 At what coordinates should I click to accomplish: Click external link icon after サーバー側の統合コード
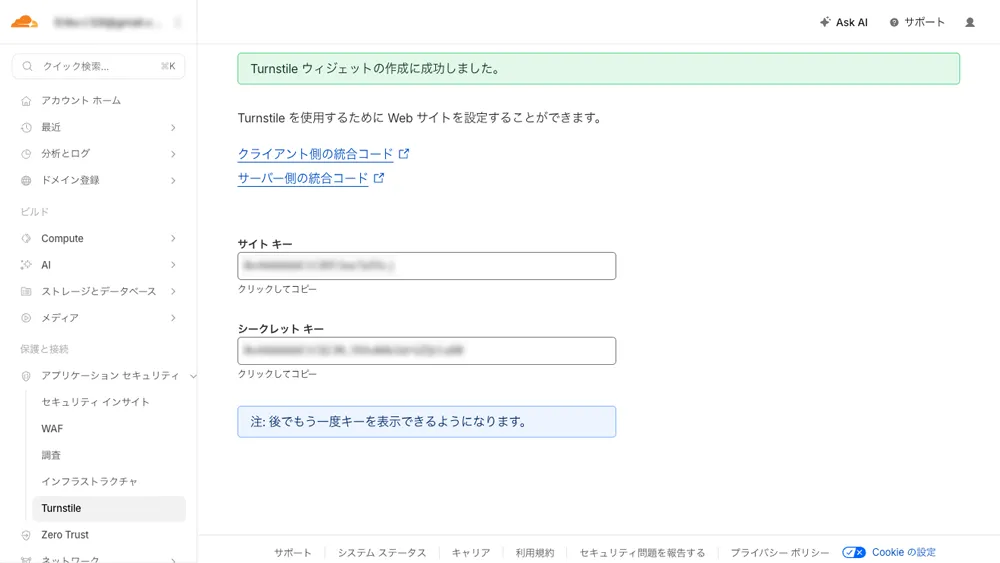click(x=379, y=178)
